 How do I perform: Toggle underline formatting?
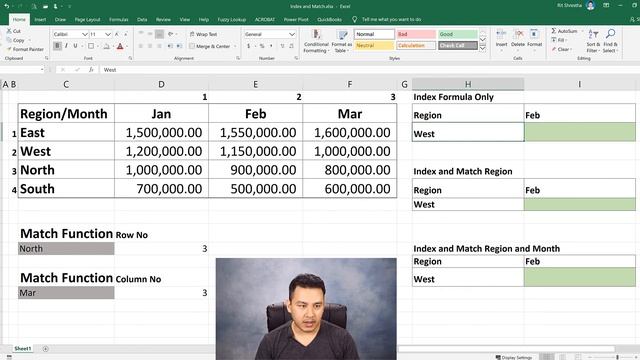[76, 46]
